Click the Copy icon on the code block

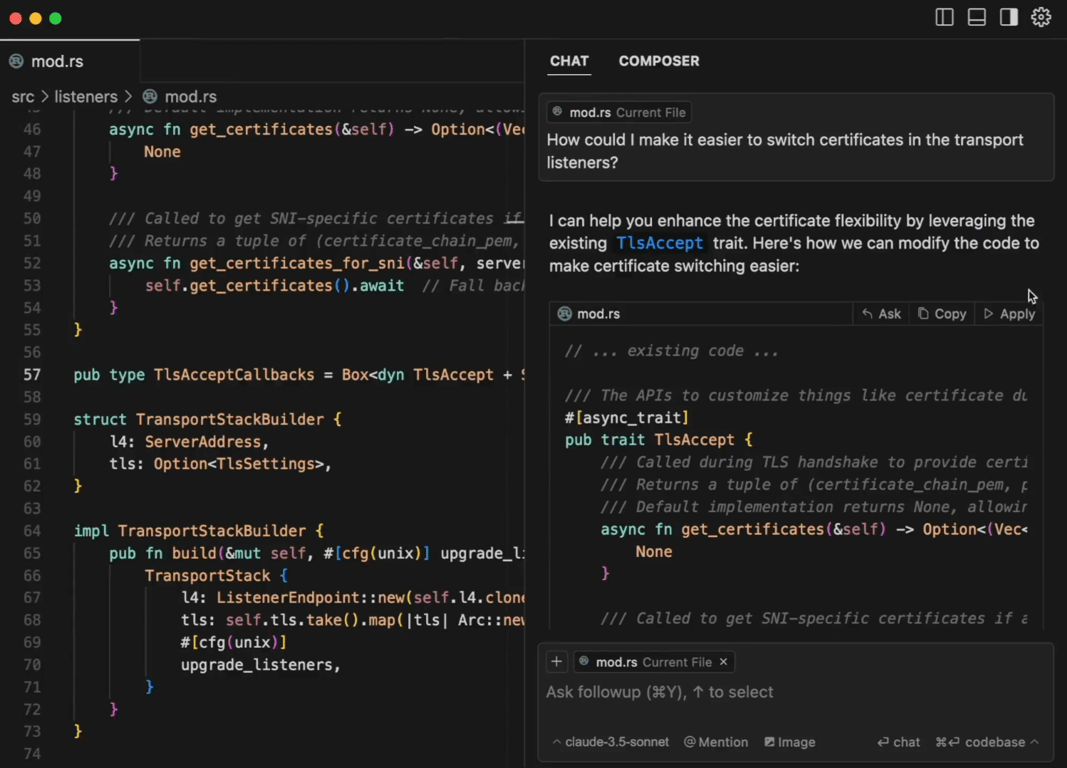click(941, 313)
